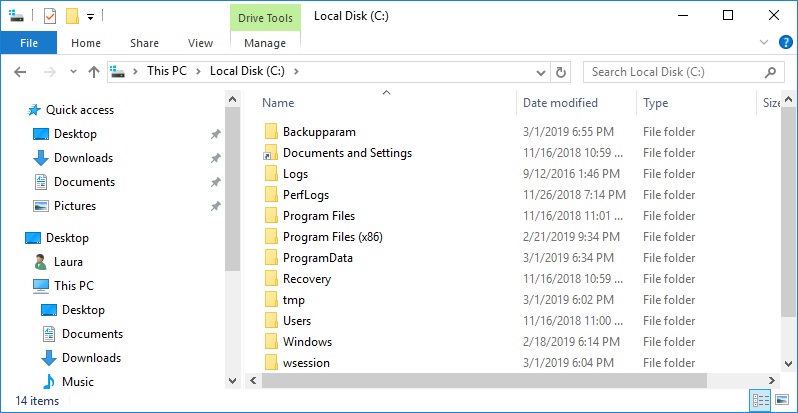Select the Documents and Settings shortcut icon

tap(270, 153)
